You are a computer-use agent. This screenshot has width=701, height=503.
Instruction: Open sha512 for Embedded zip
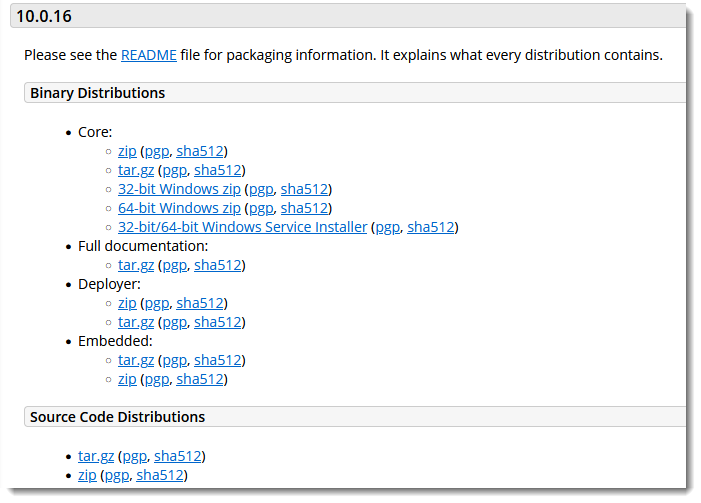(x=200, y=379)
